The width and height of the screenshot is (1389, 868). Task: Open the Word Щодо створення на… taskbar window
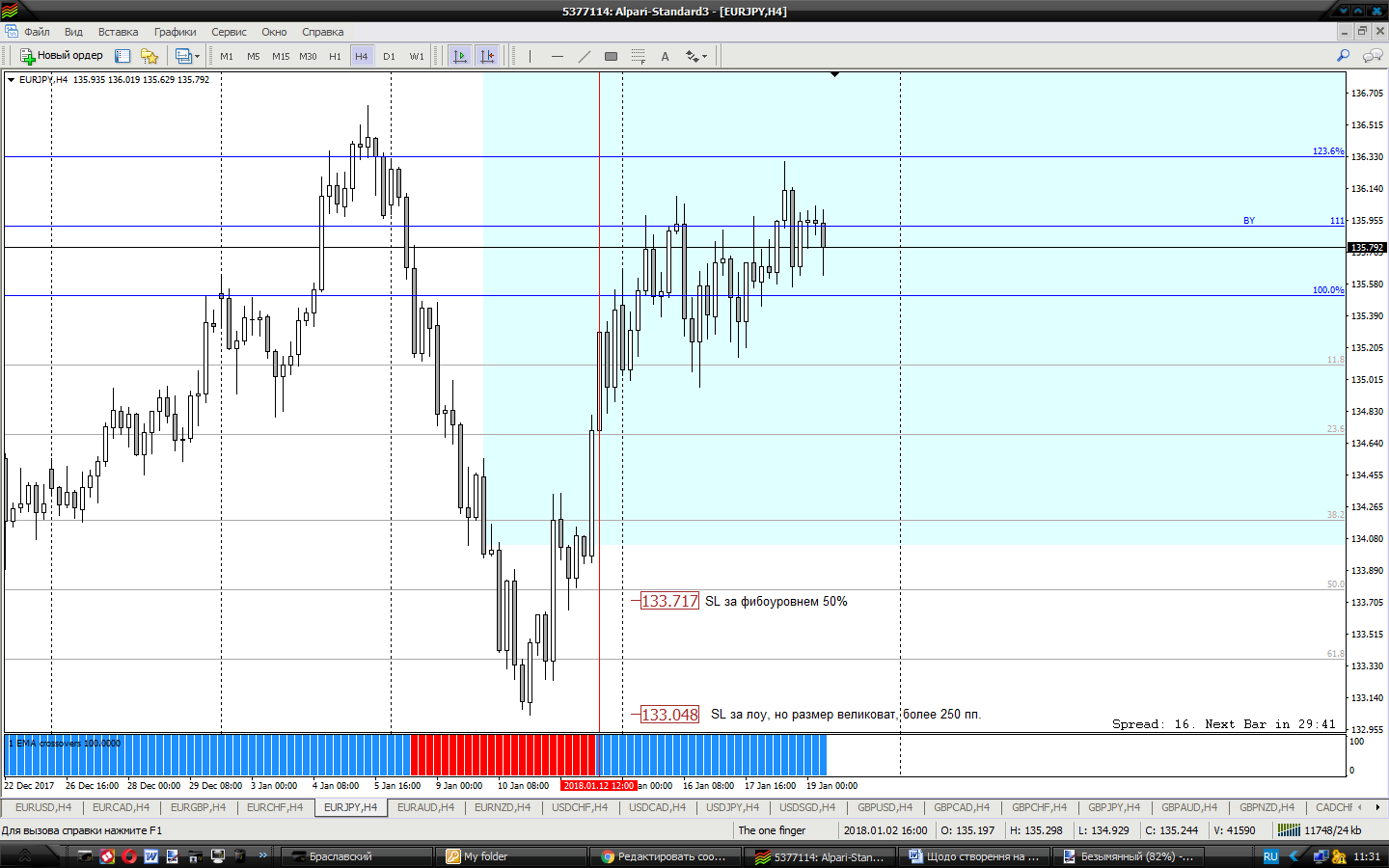point(973,856)
